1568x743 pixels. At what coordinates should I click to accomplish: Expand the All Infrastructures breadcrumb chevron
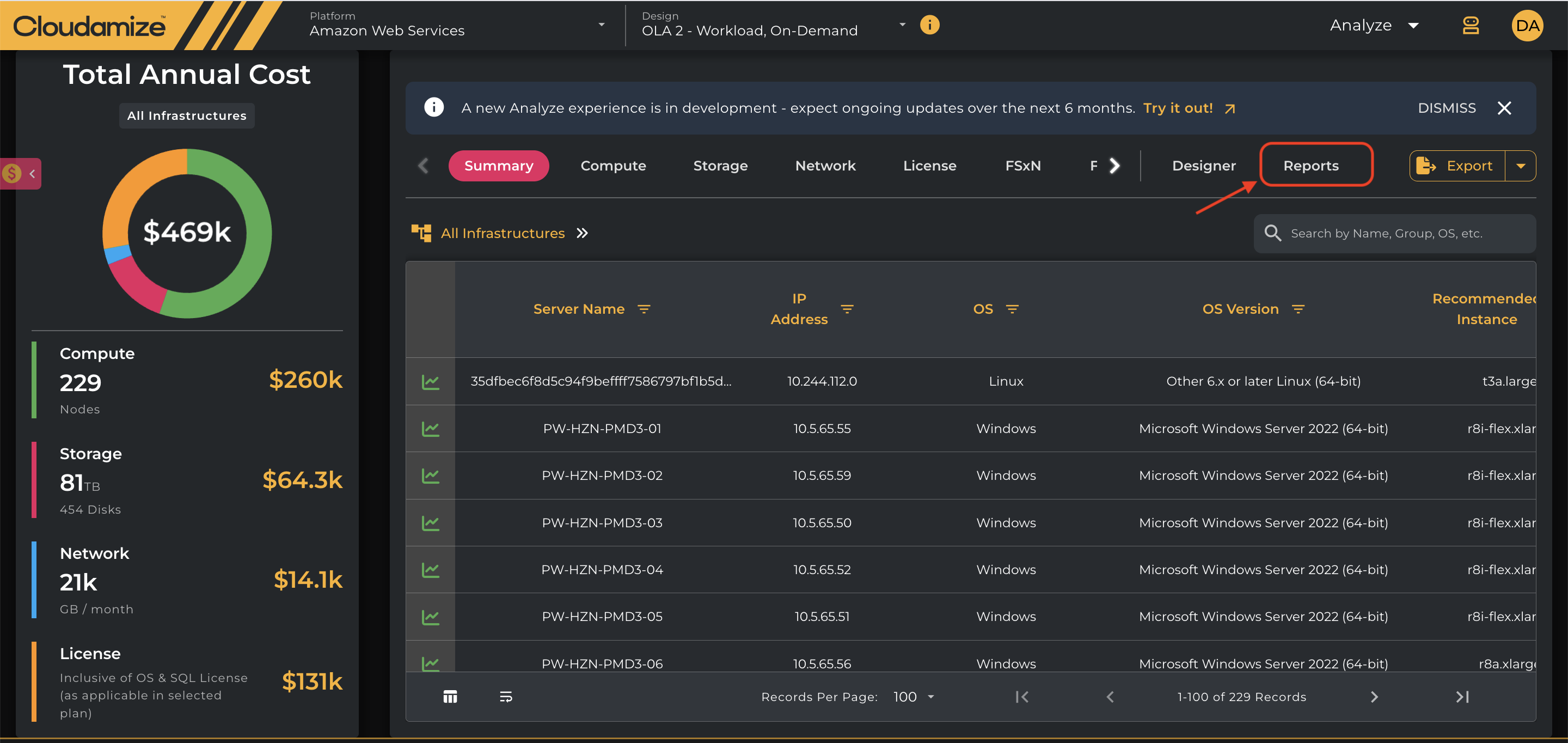582,233
